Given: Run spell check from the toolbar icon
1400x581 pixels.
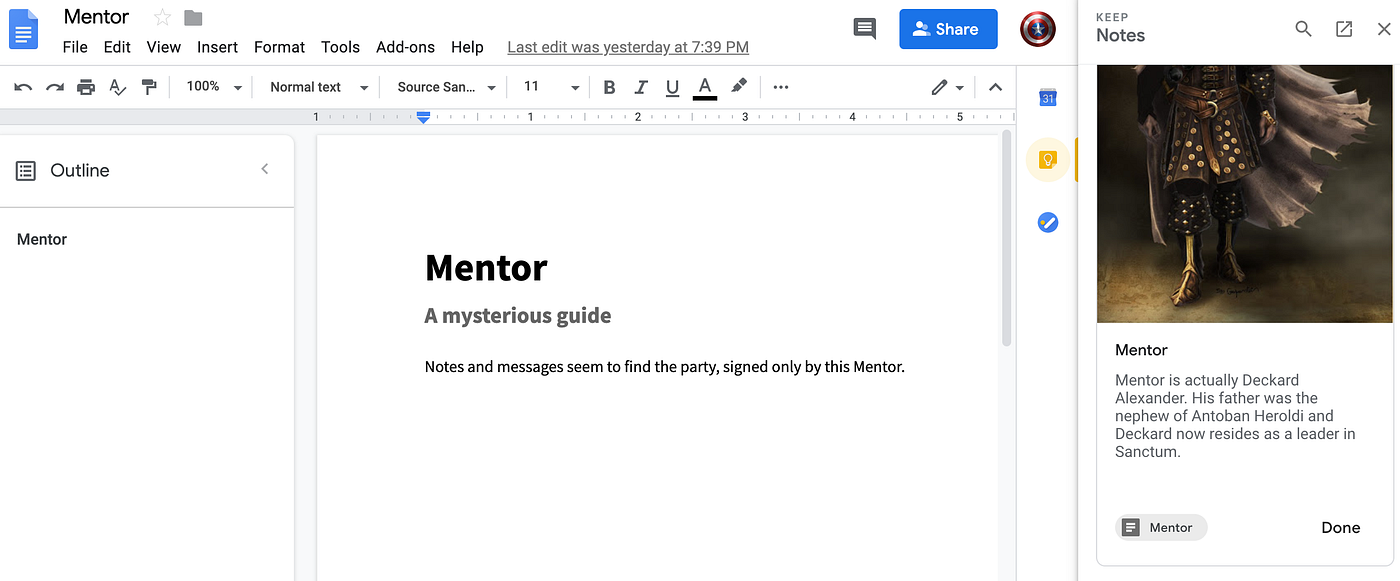Looking at the screenshot, I should coord(118,87).
